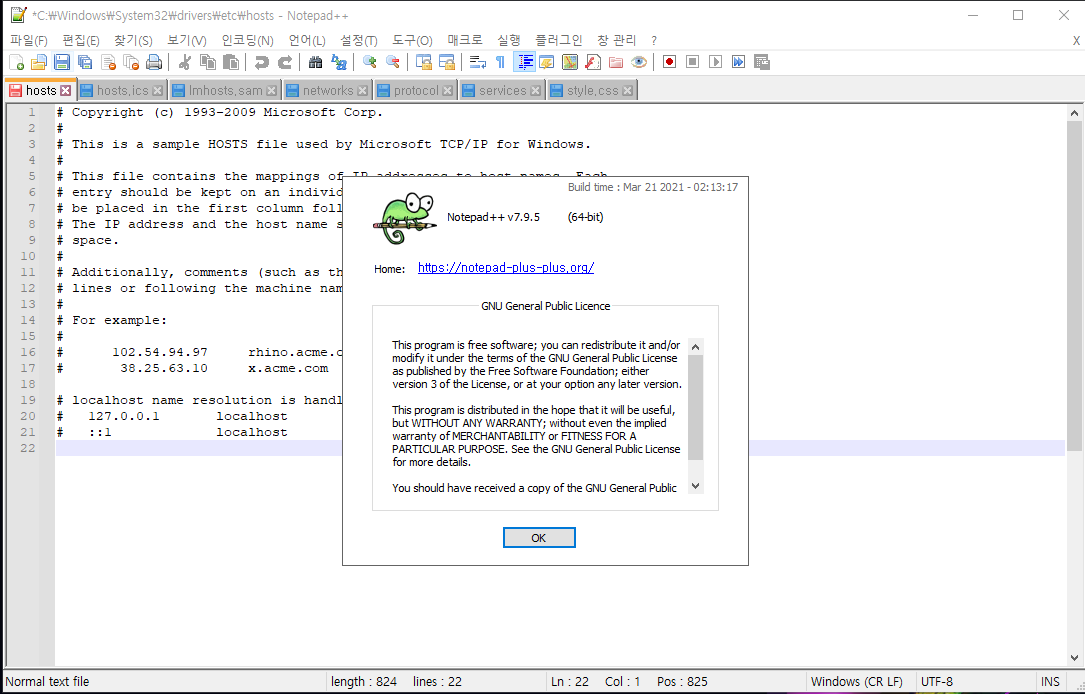Click the Save All toolbar icon
Viewport: 1085px width, 694px height.
pos(85,62)
